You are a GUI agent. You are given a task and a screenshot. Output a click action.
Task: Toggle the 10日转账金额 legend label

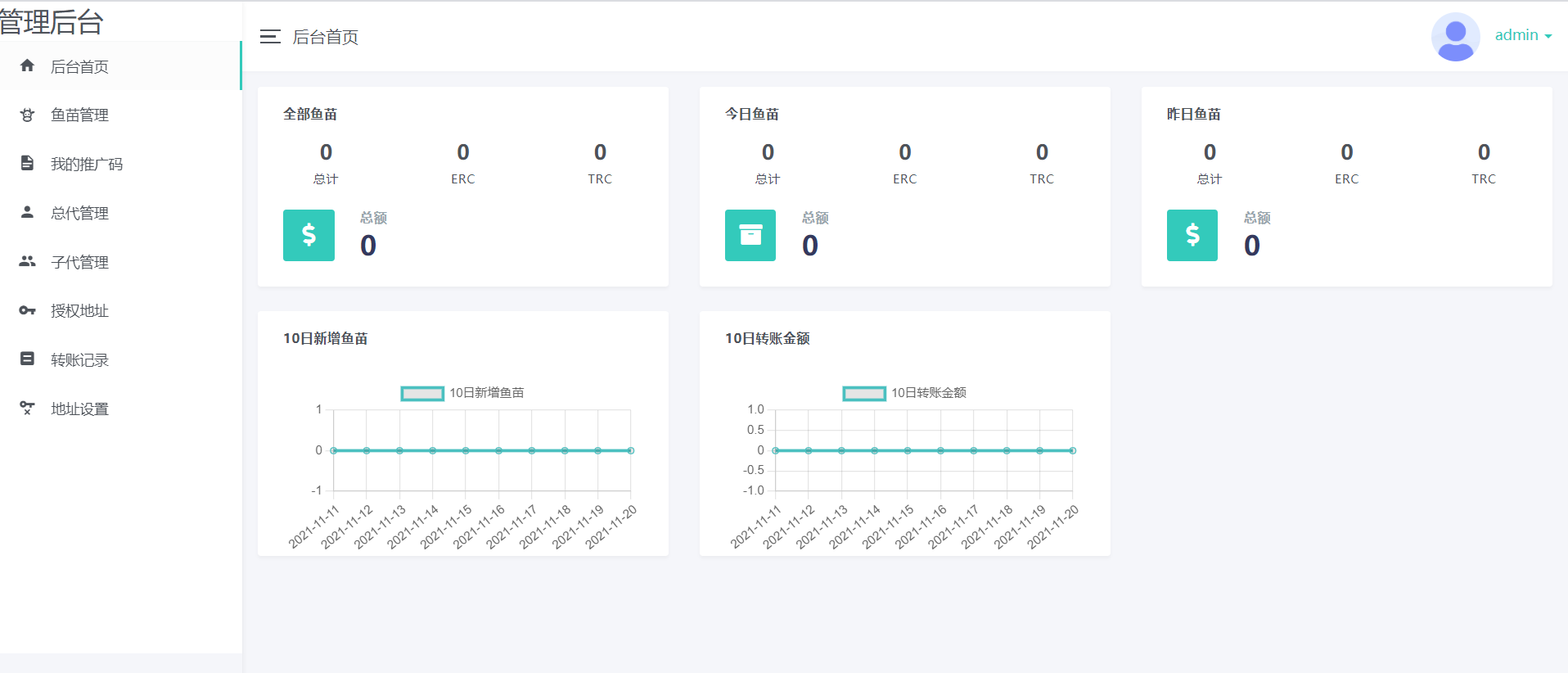(928, 393)
